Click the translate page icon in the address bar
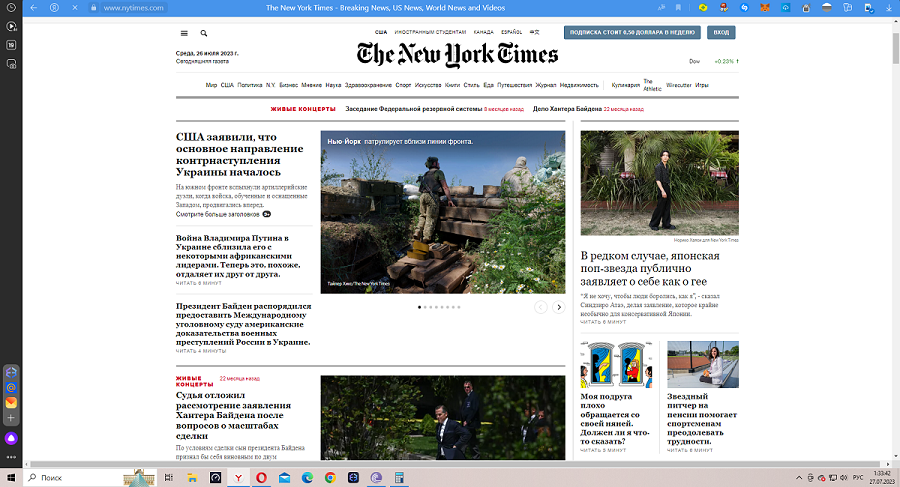Screen dimensions: 900x487 661,7
